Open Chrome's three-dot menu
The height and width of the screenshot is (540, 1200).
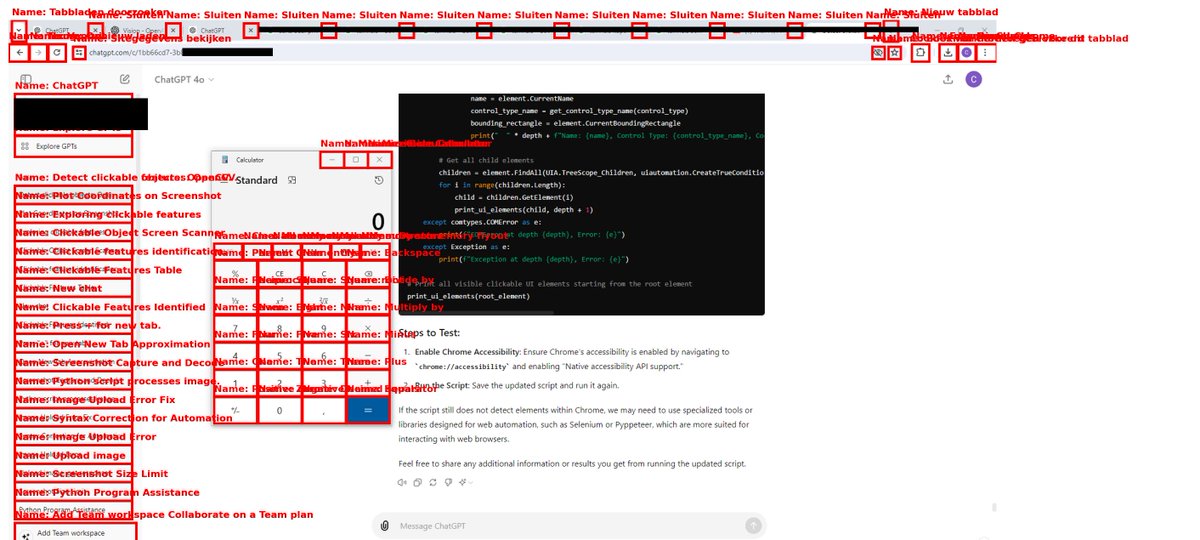click(986, 52)
